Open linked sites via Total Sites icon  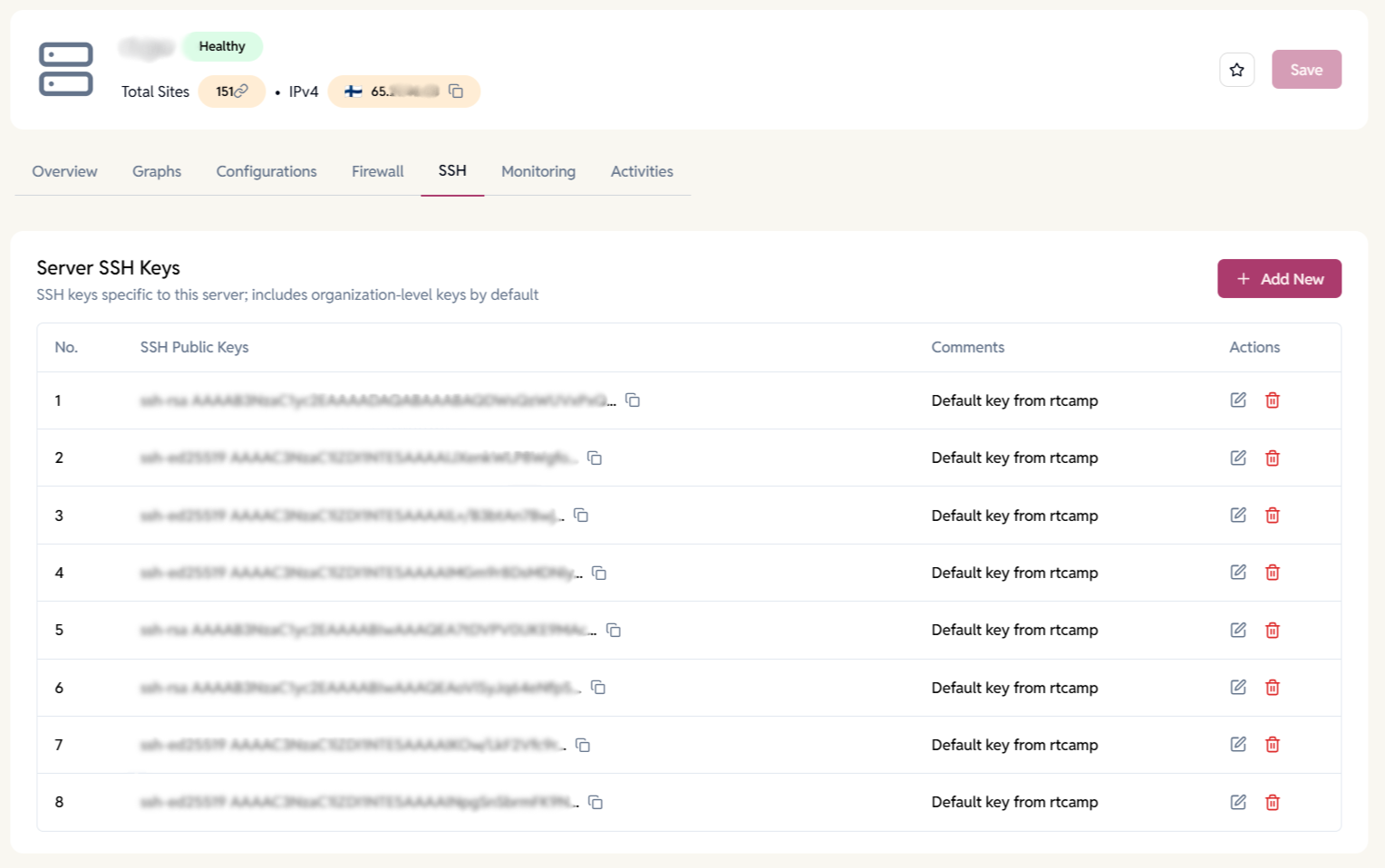tap(240, 92)
